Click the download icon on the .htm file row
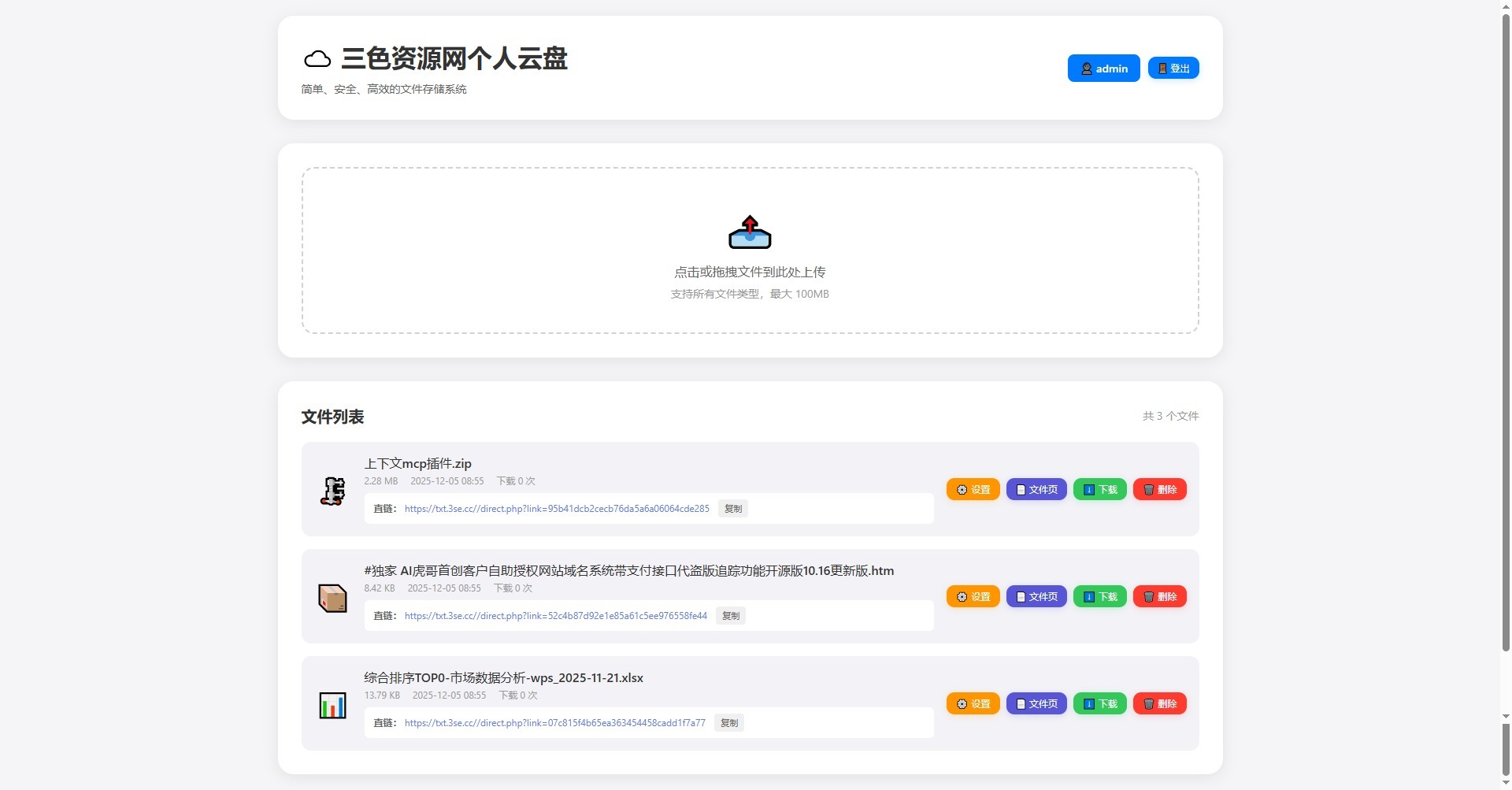The image size is (1512, 790). [x=1088, y=596]
